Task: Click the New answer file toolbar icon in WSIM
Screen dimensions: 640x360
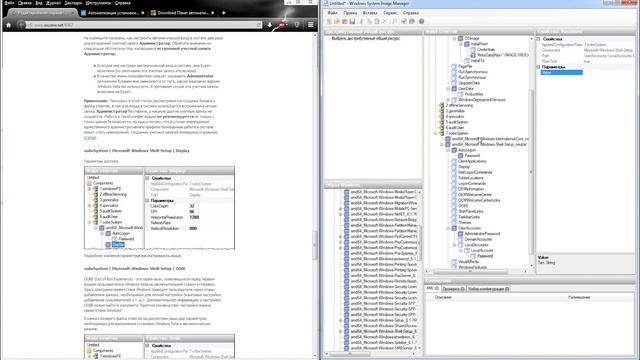Action: coord(329,21)
